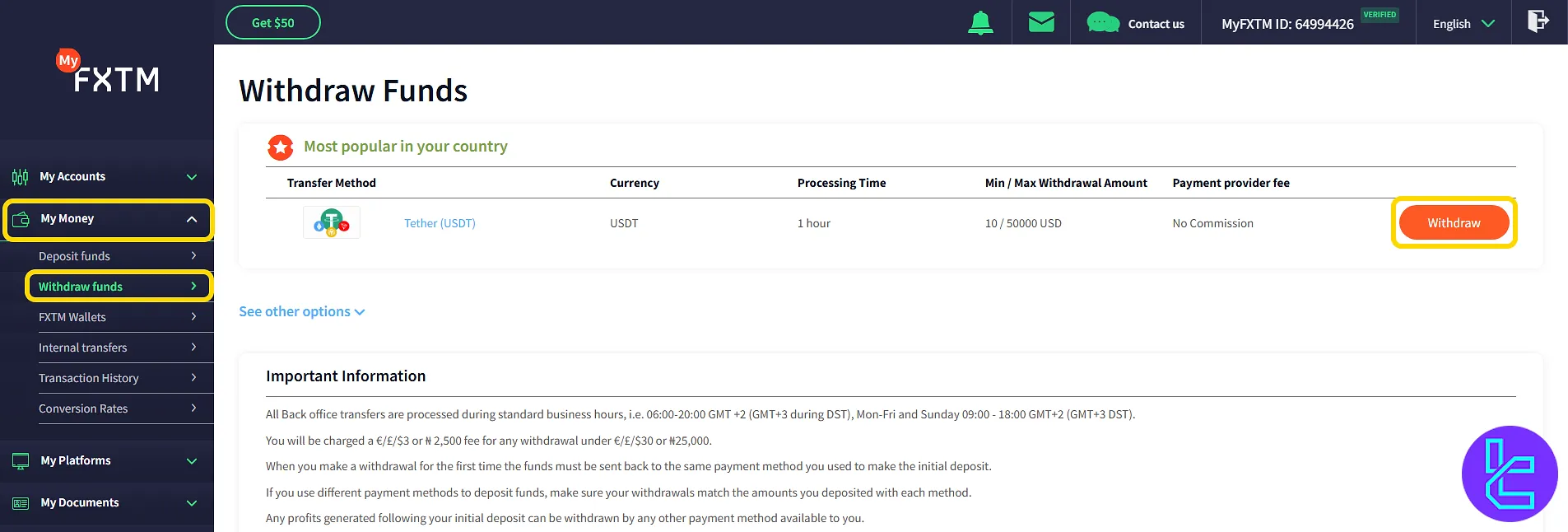The width and height of the screenshot is (1568, 532).
Task: Click the Withdraw funds arrow chevron
Action: click(x=193, y=287)
